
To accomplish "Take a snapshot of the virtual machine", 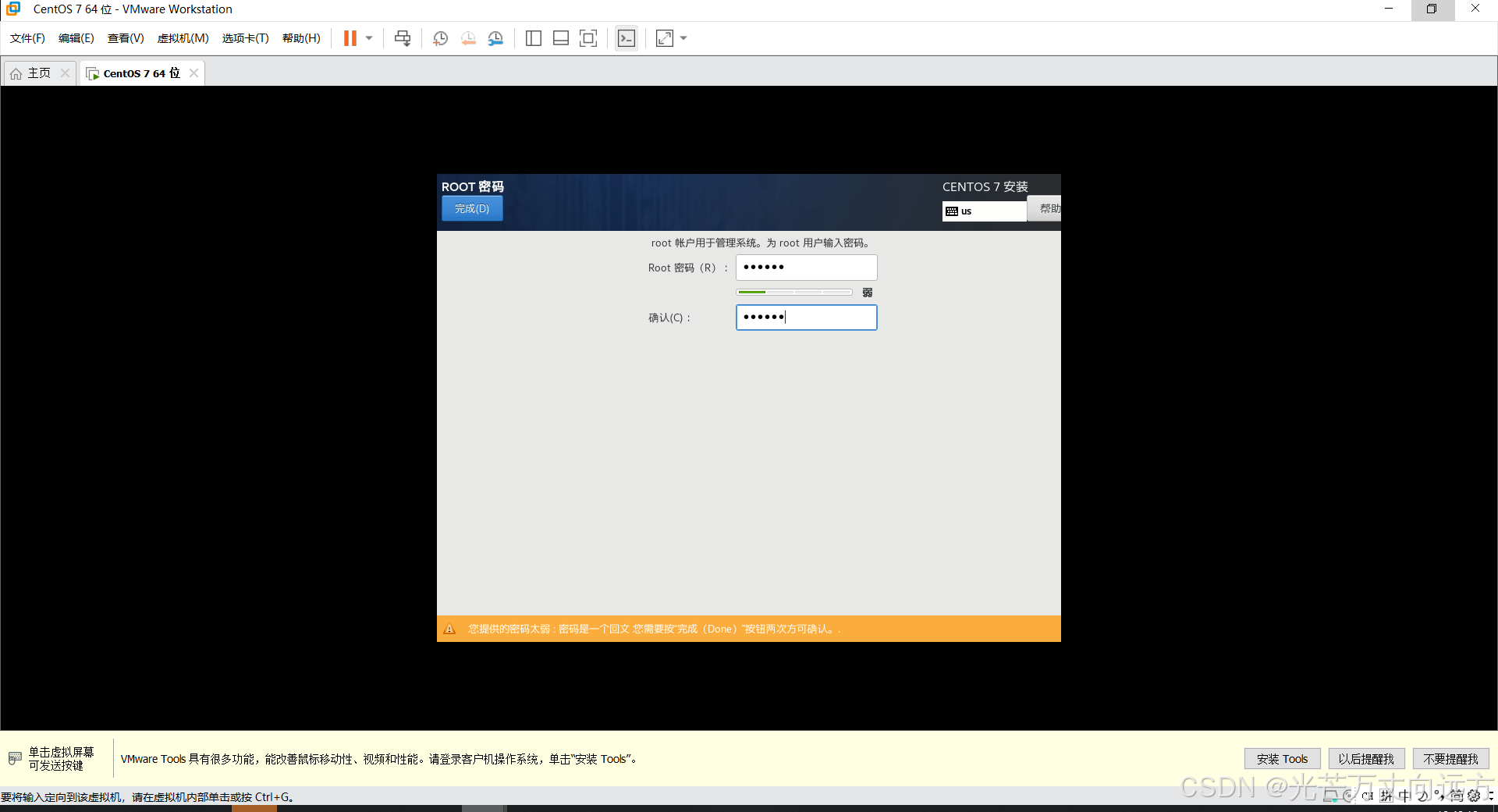I will click(x=440, y=38).
